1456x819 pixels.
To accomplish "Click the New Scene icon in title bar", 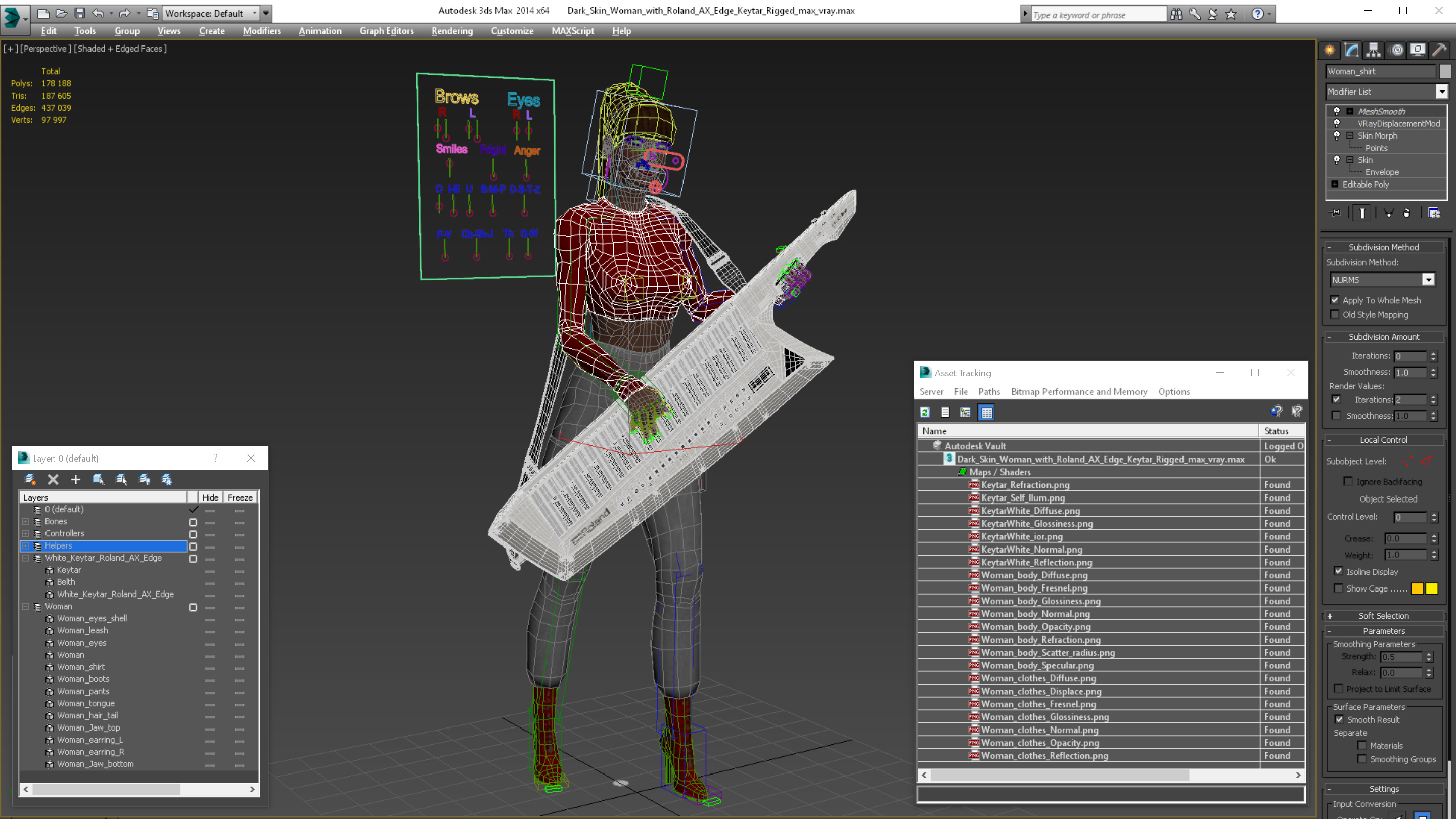I will point(43,13).
